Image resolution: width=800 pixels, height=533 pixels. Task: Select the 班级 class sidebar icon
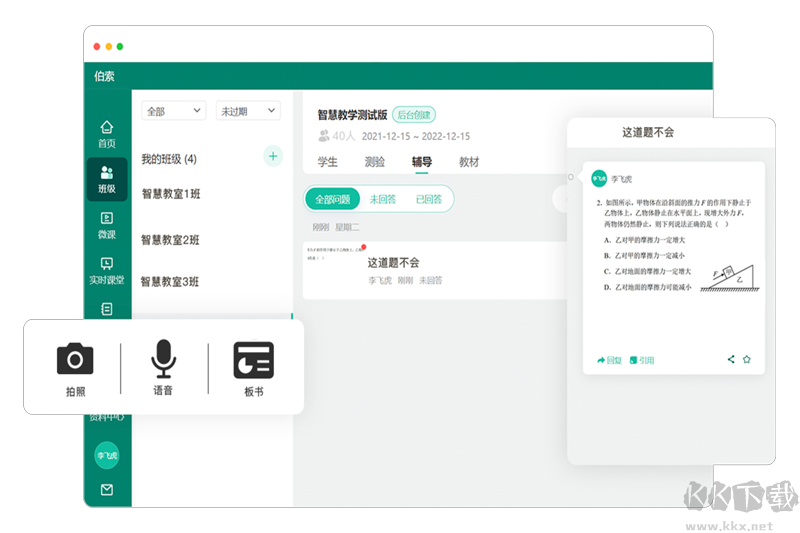pyautogui.click(x=107, y=179)
